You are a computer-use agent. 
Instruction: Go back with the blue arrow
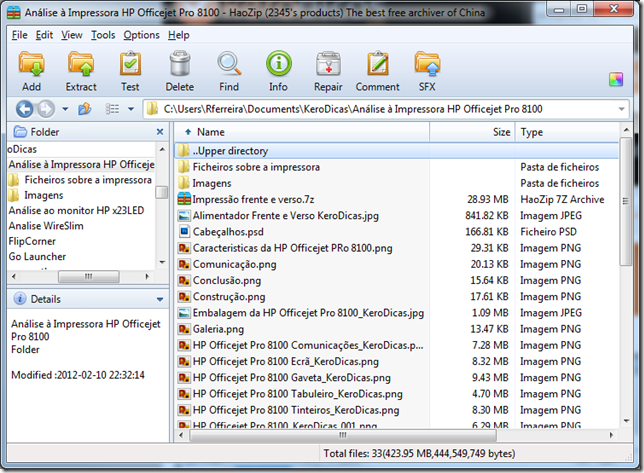[24, 109]
